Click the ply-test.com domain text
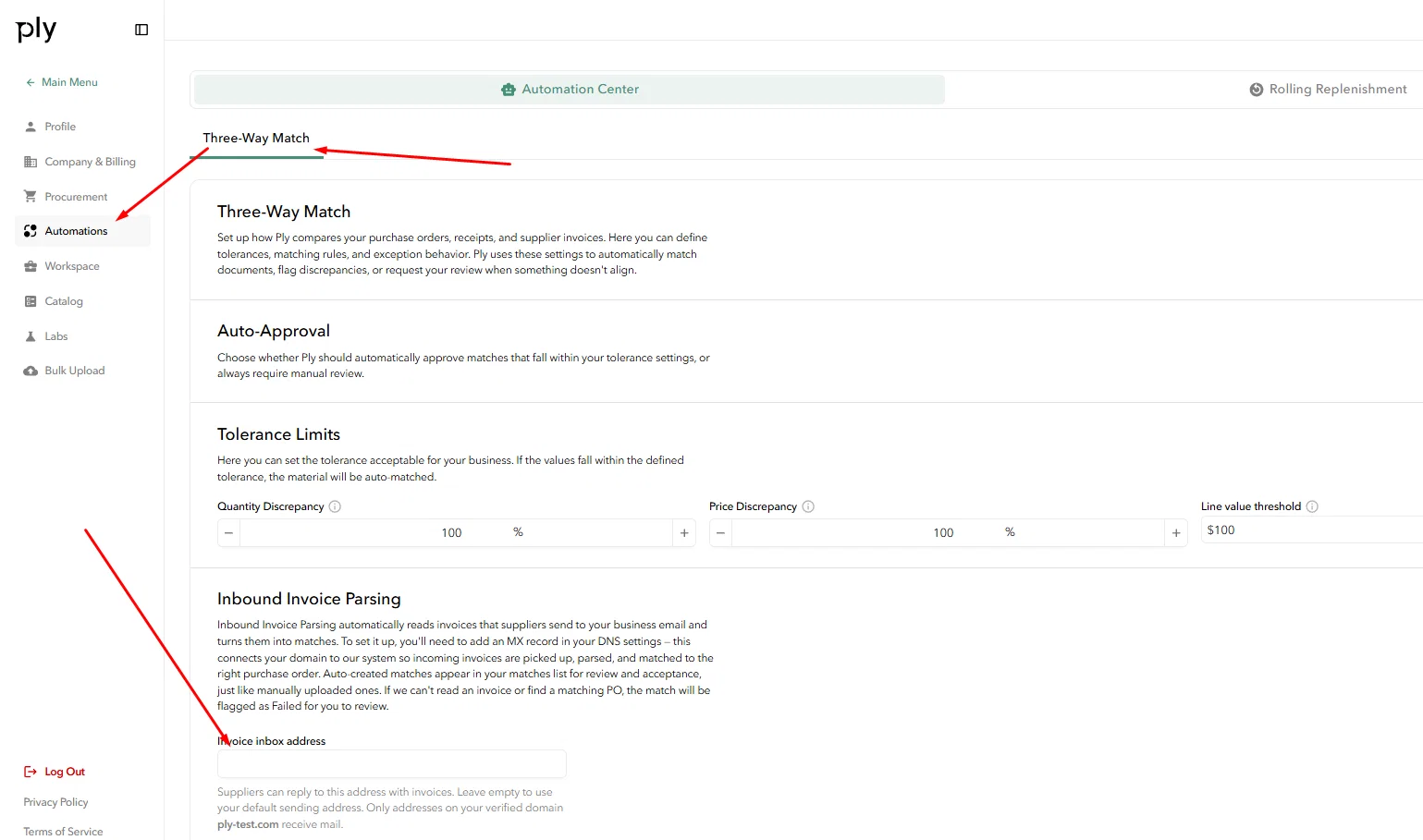Image resolution: width=1423 pixels, height=840 pixels. [x=248, y=824]
